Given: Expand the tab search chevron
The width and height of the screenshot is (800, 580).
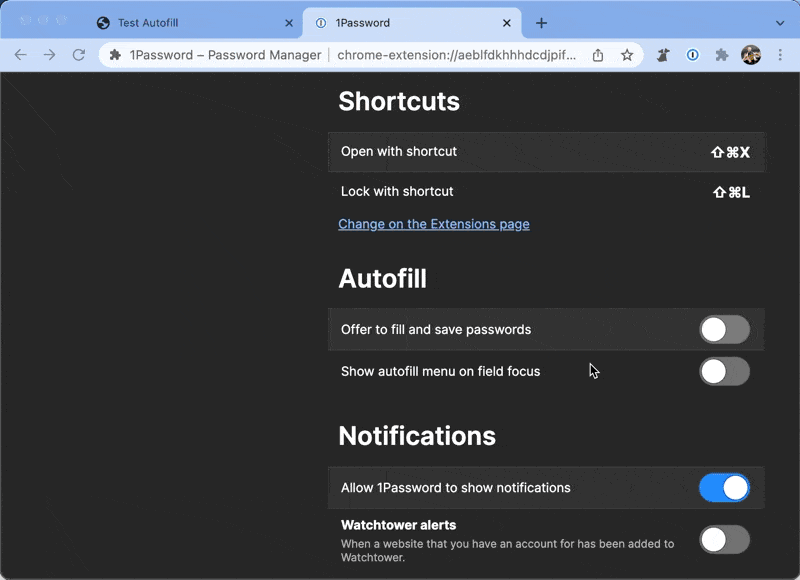Looking at the screenshot, I should tap(780, 23).
